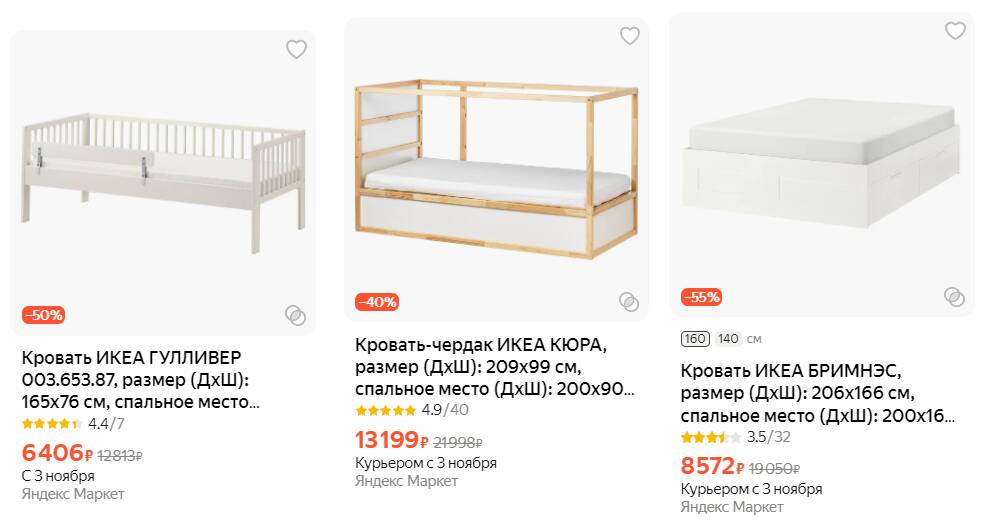Open 4.9 rating reviews for КЮРА
Image resolution: width=990 pixels, height=527 pixels.
(x=412, y=410)
